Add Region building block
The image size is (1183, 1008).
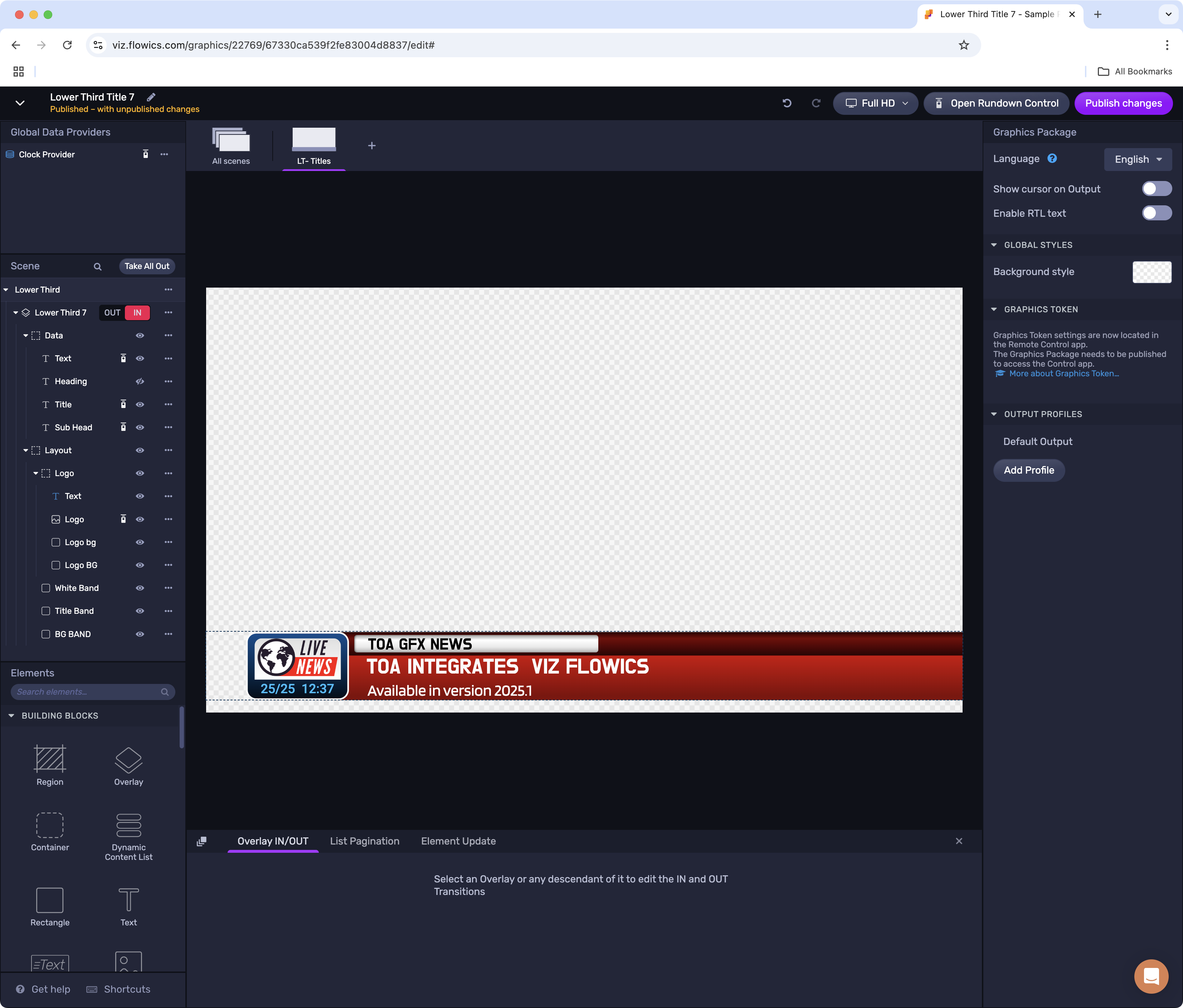50,765
